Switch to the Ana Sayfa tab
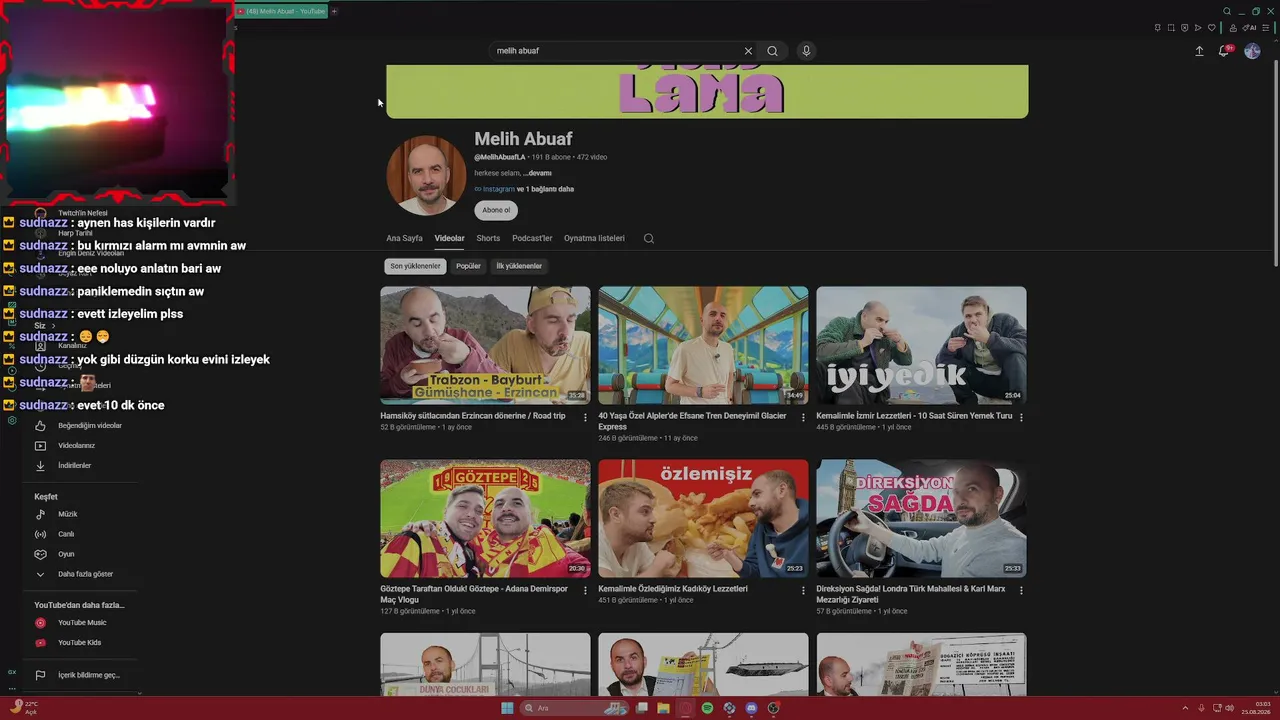The width and height of the screenshot is (1280, 720). tap(405, 239)
